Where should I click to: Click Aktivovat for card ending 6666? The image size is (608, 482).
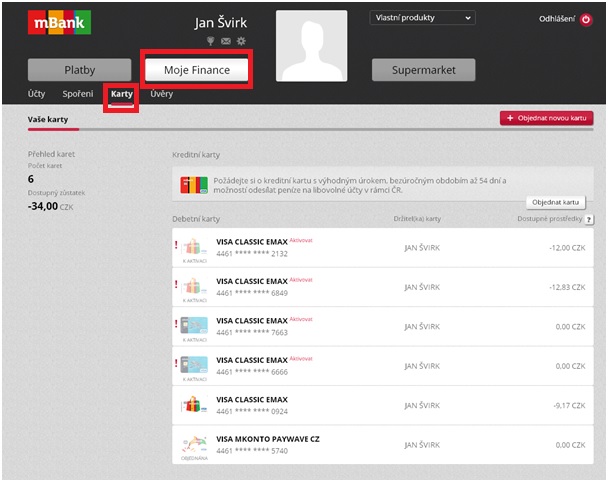301,359
